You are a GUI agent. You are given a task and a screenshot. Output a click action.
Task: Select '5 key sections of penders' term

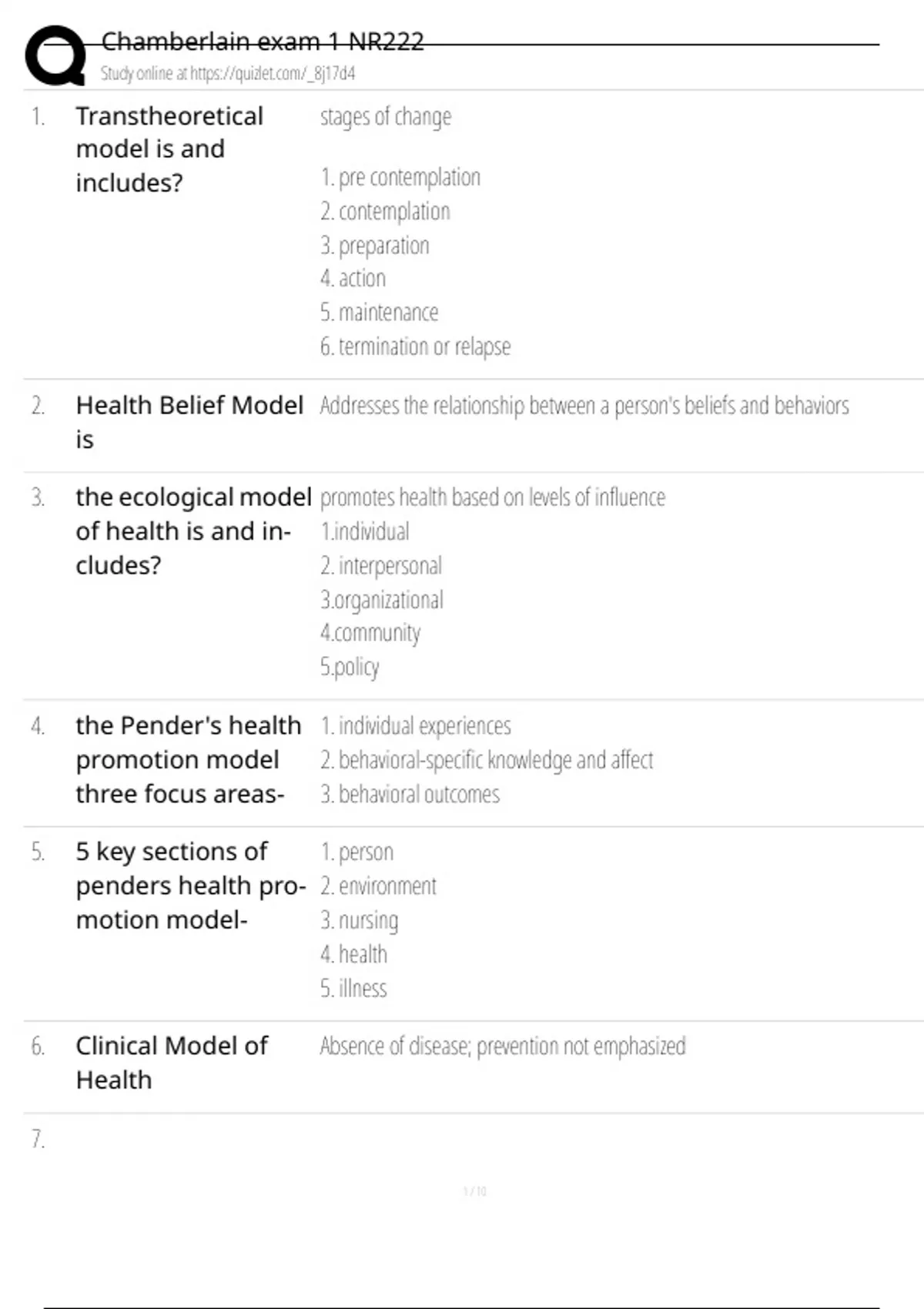point(191,885)
